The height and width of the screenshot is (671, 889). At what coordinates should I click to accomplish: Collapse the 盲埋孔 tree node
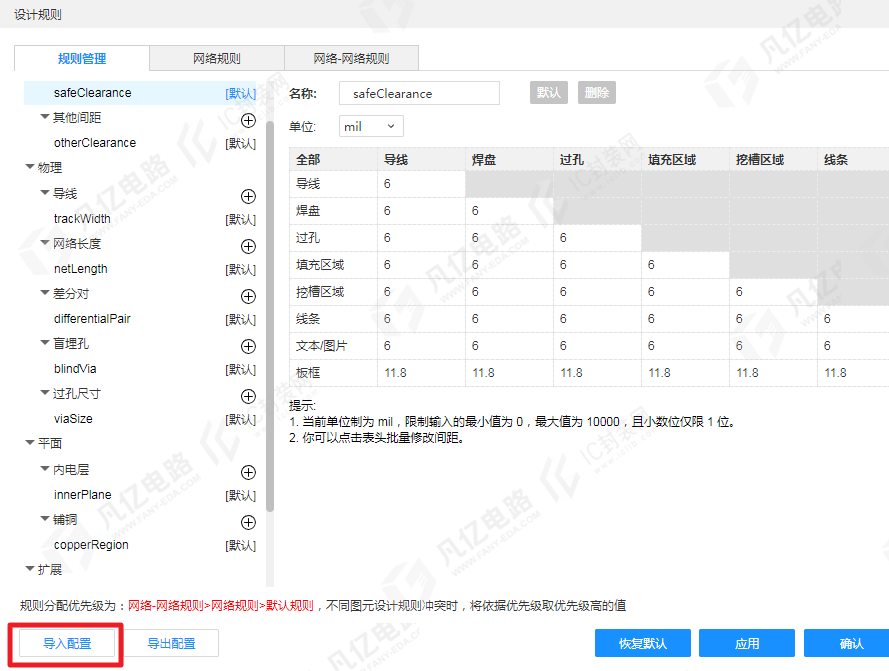(x=45, y=343)
